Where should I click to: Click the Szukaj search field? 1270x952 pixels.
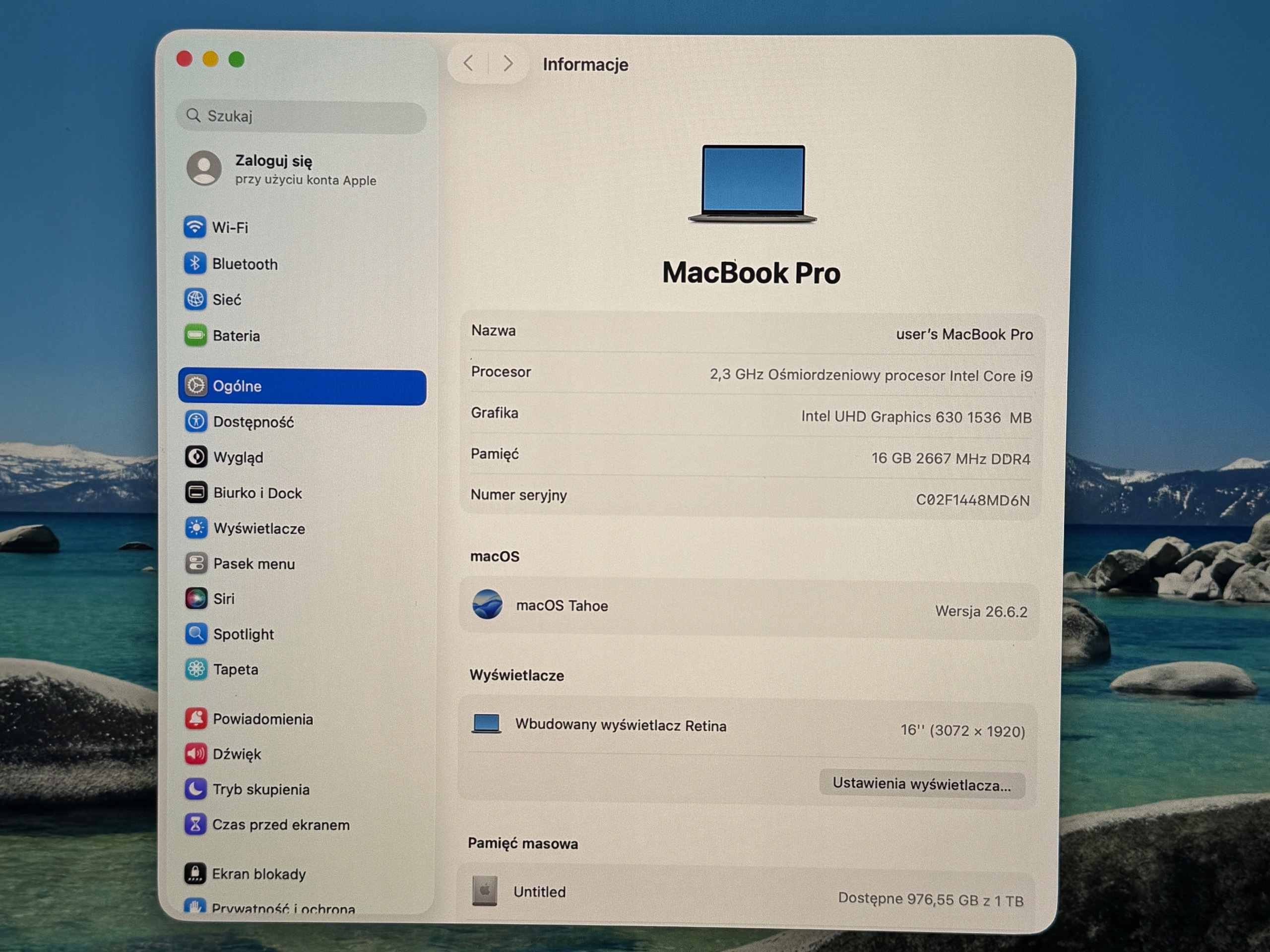302,117
